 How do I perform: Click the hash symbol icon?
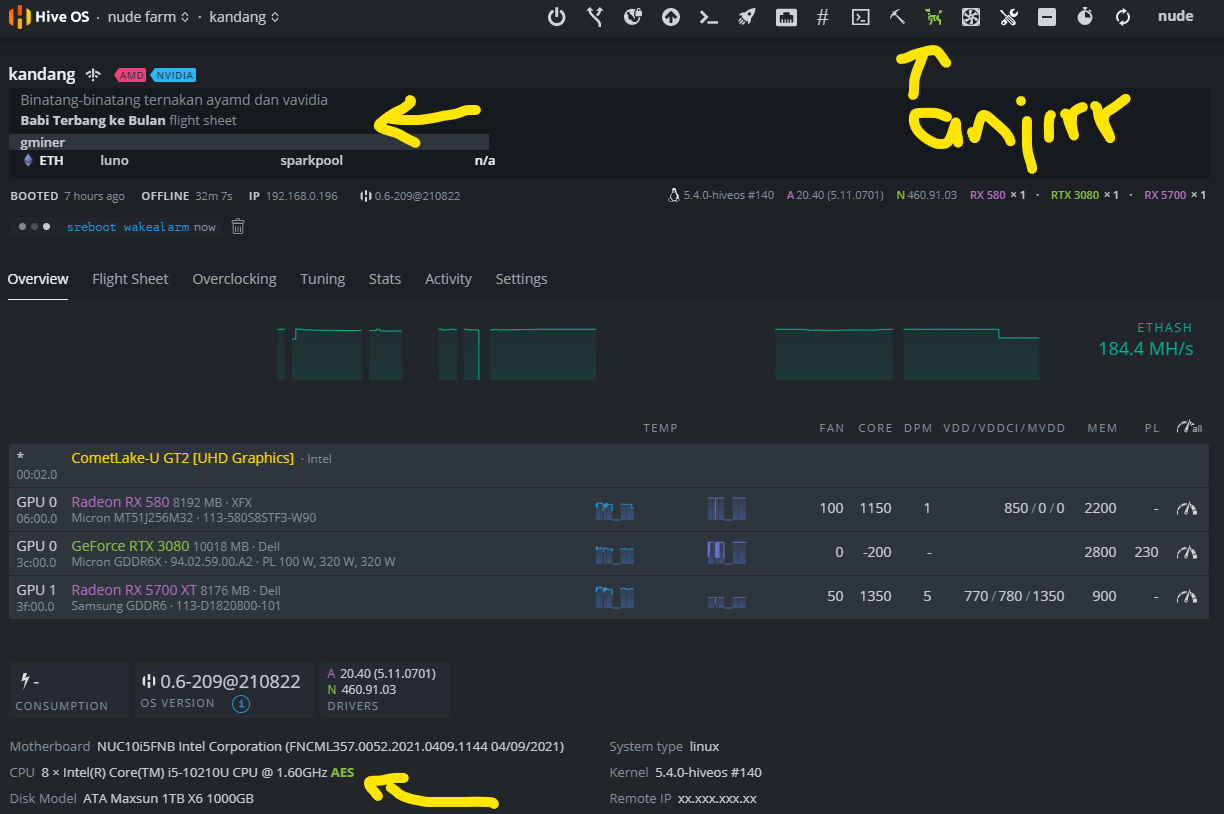(x=822, y=17)
